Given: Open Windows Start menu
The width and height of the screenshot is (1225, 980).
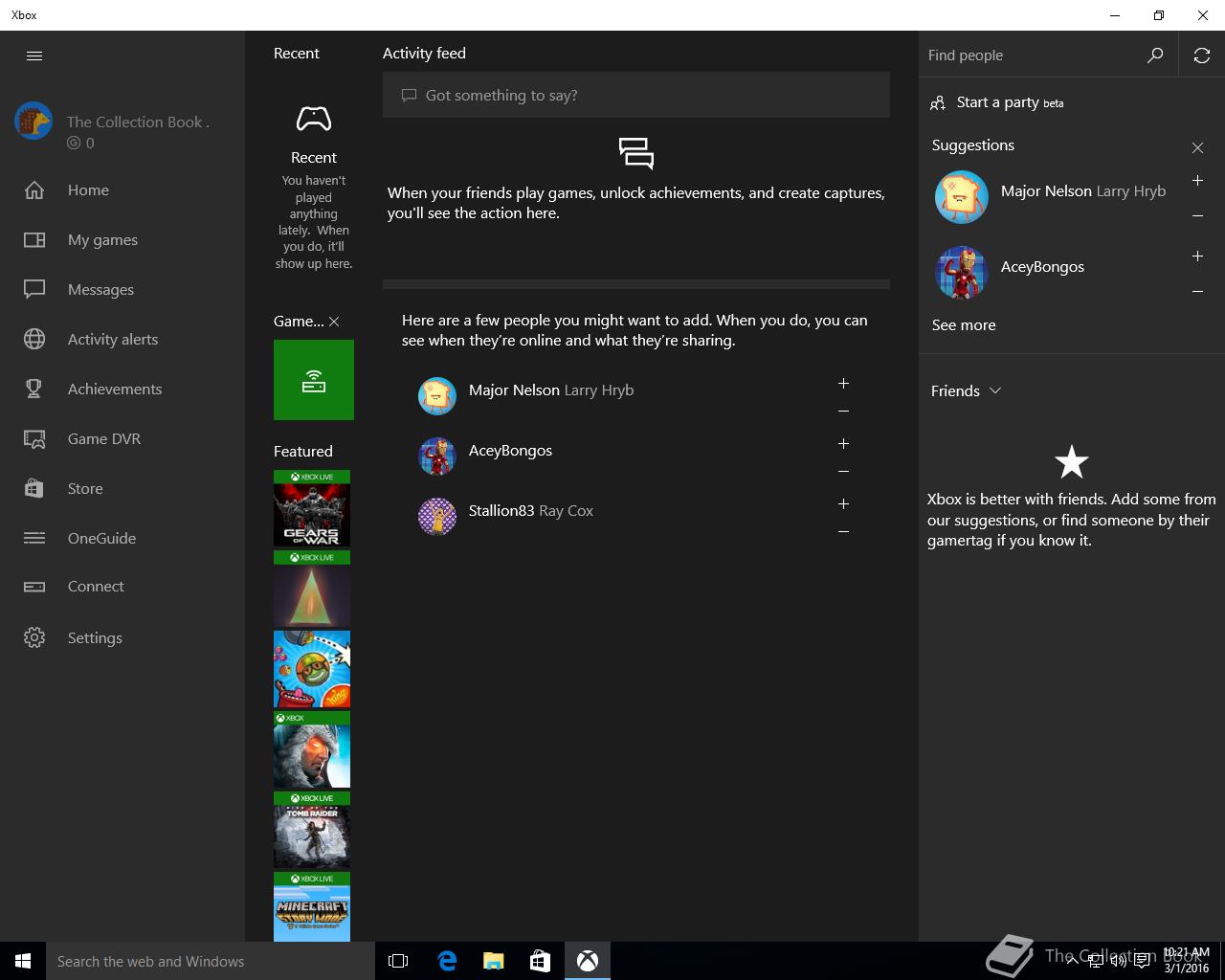Looking at the screenshot, I should point(23,961).
